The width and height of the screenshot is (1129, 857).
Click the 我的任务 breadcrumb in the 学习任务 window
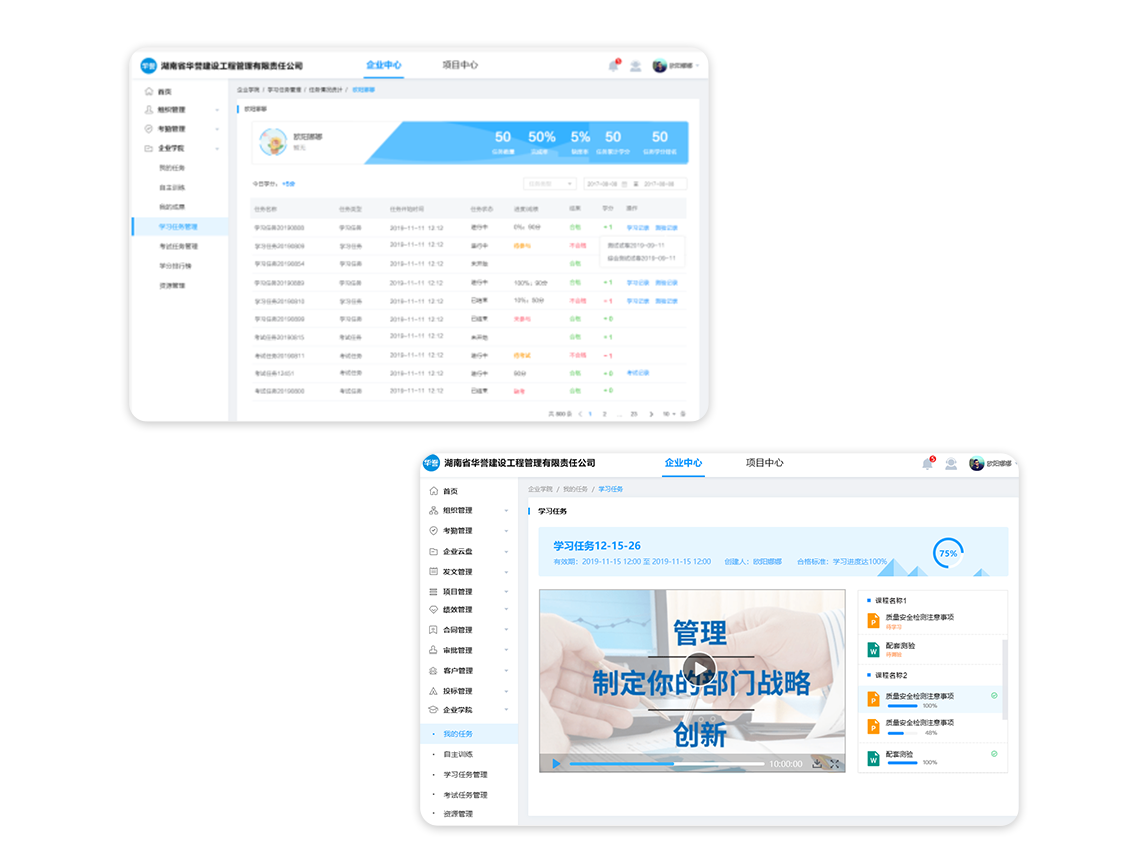pyautogui.click(x=575, y=489)
